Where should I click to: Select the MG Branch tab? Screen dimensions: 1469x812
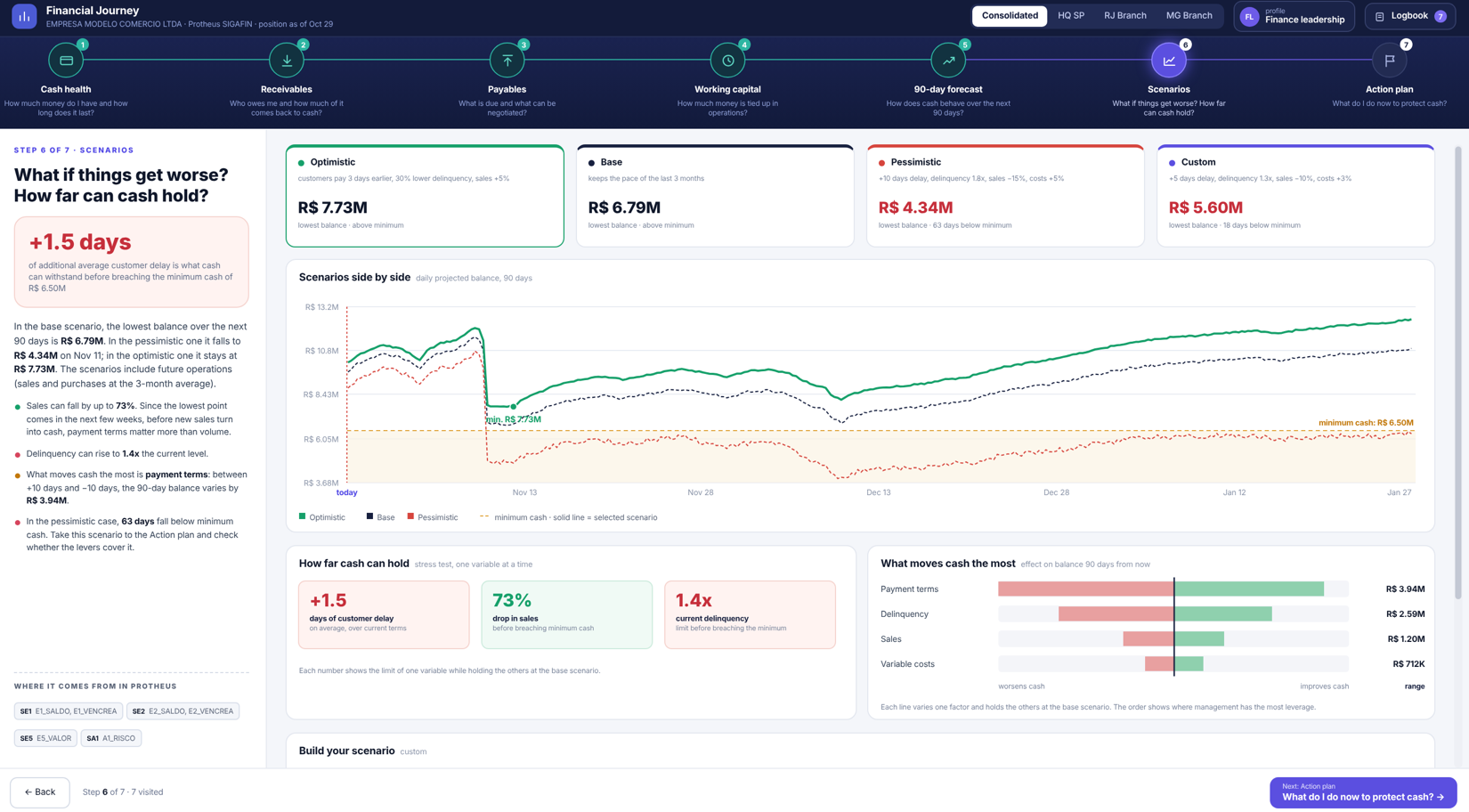1189,16
